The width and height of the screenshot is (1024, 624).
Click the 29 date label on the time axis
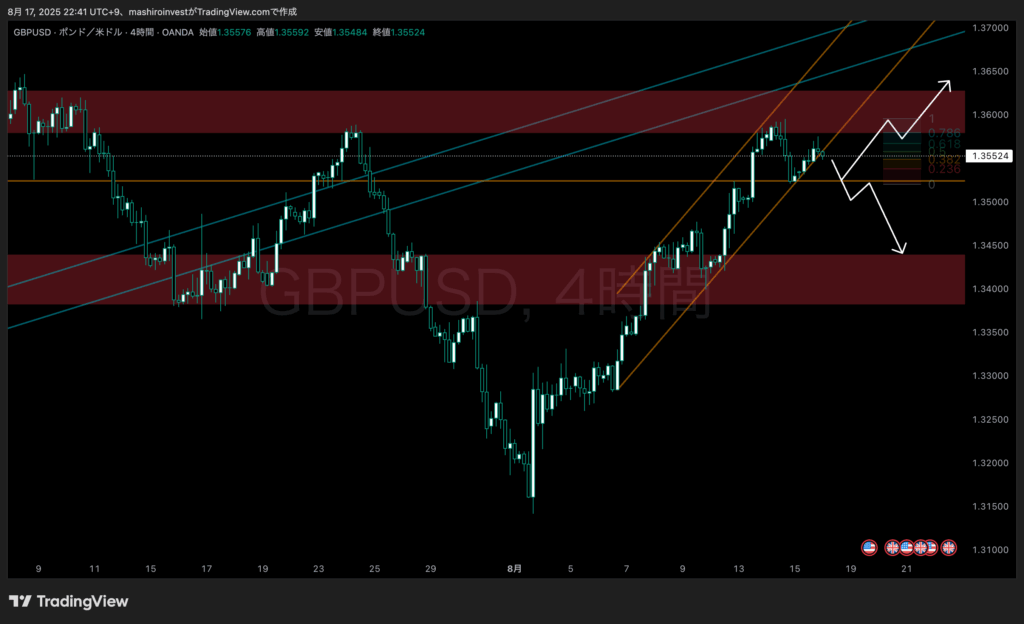pos(430,569)
